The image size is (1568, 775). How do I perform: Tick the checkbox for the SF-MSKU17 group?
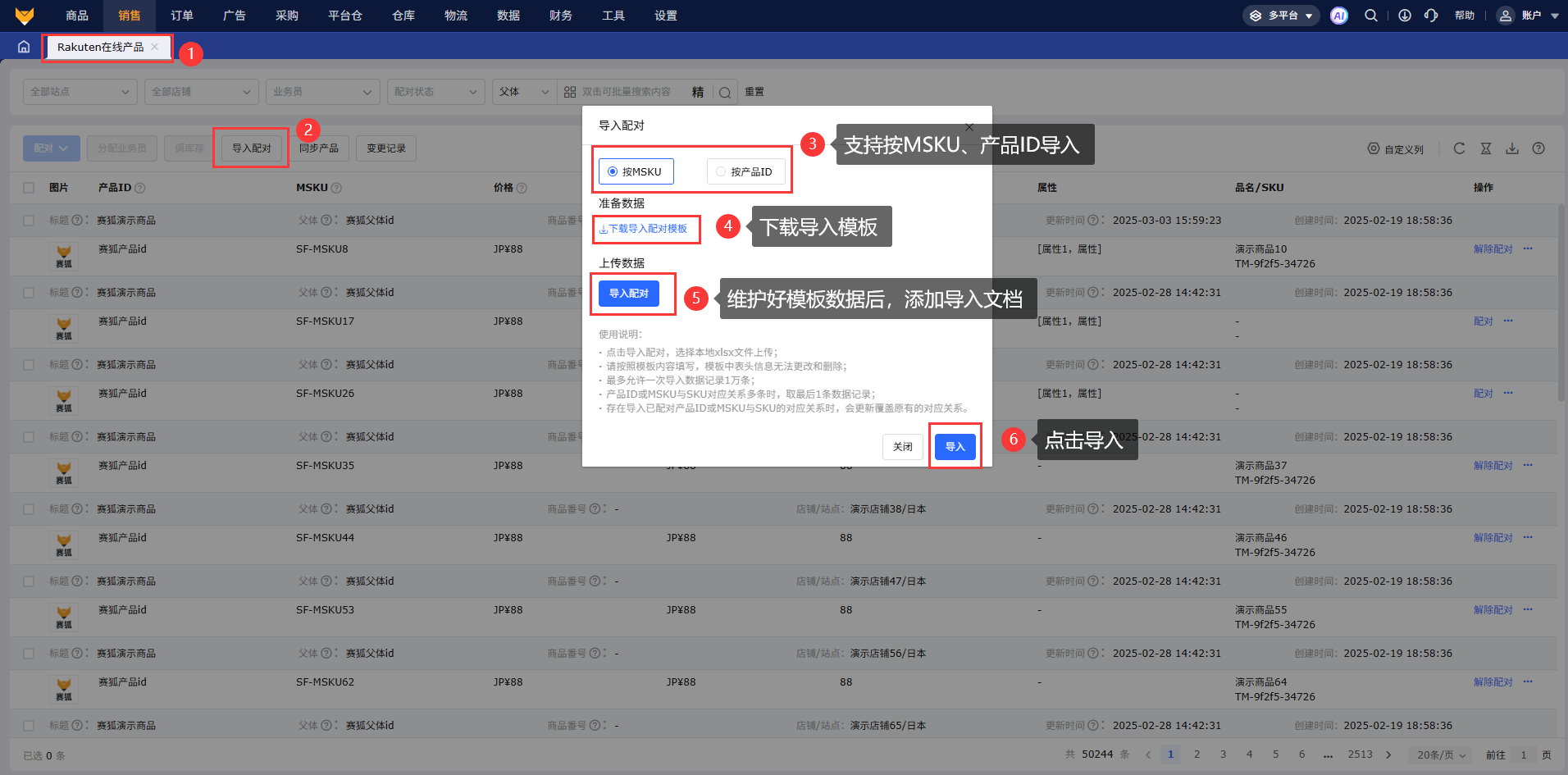click(29, 293)
